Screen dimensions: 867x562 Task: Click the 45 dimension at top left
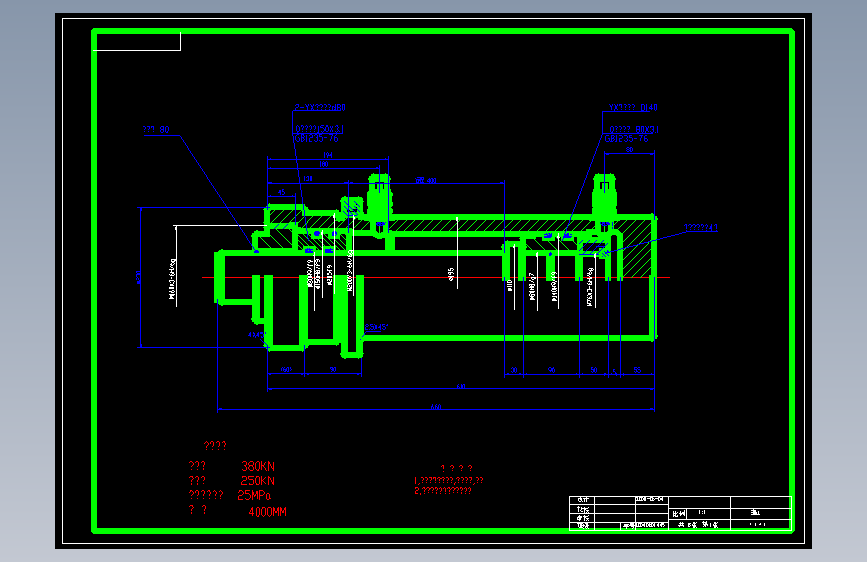point(281,192)
